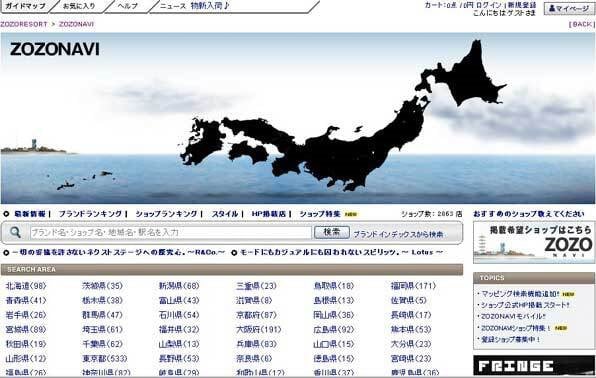Click おすすめのショップ教えてください link
Screen dimensions: 596x378
pyautogui.click(x=529, y=214)
